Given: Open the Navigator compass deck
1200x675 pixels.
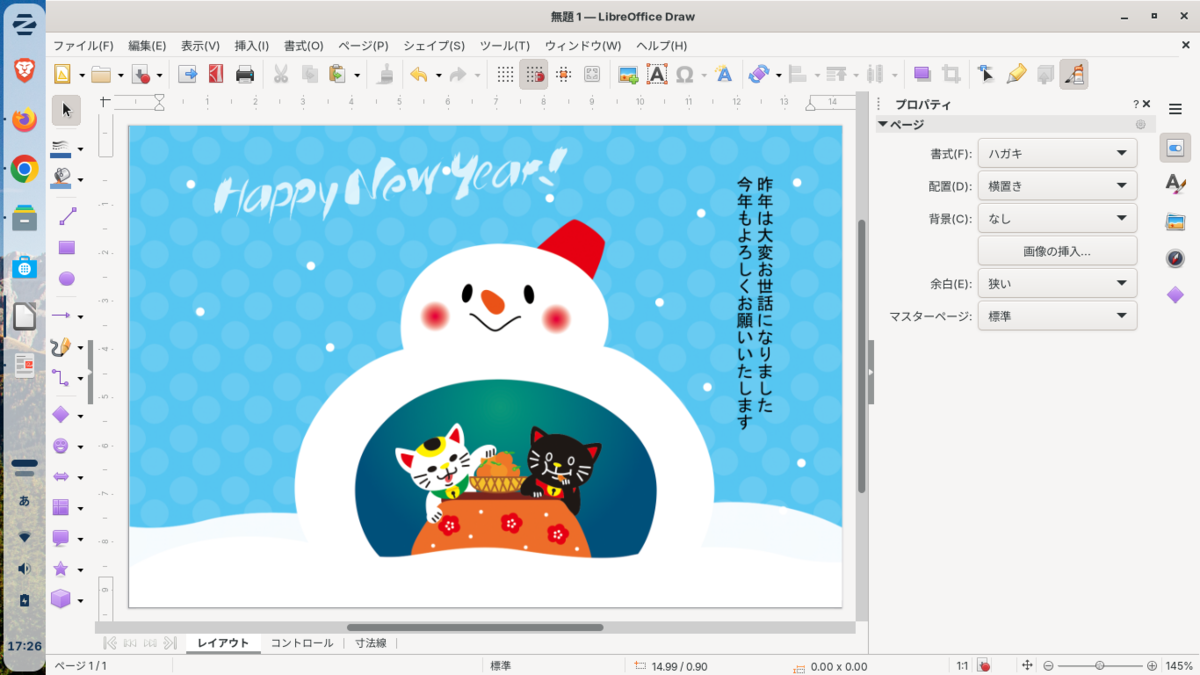Looking at the screenshot, I should pyautogui.click(x=1175, y=259).
